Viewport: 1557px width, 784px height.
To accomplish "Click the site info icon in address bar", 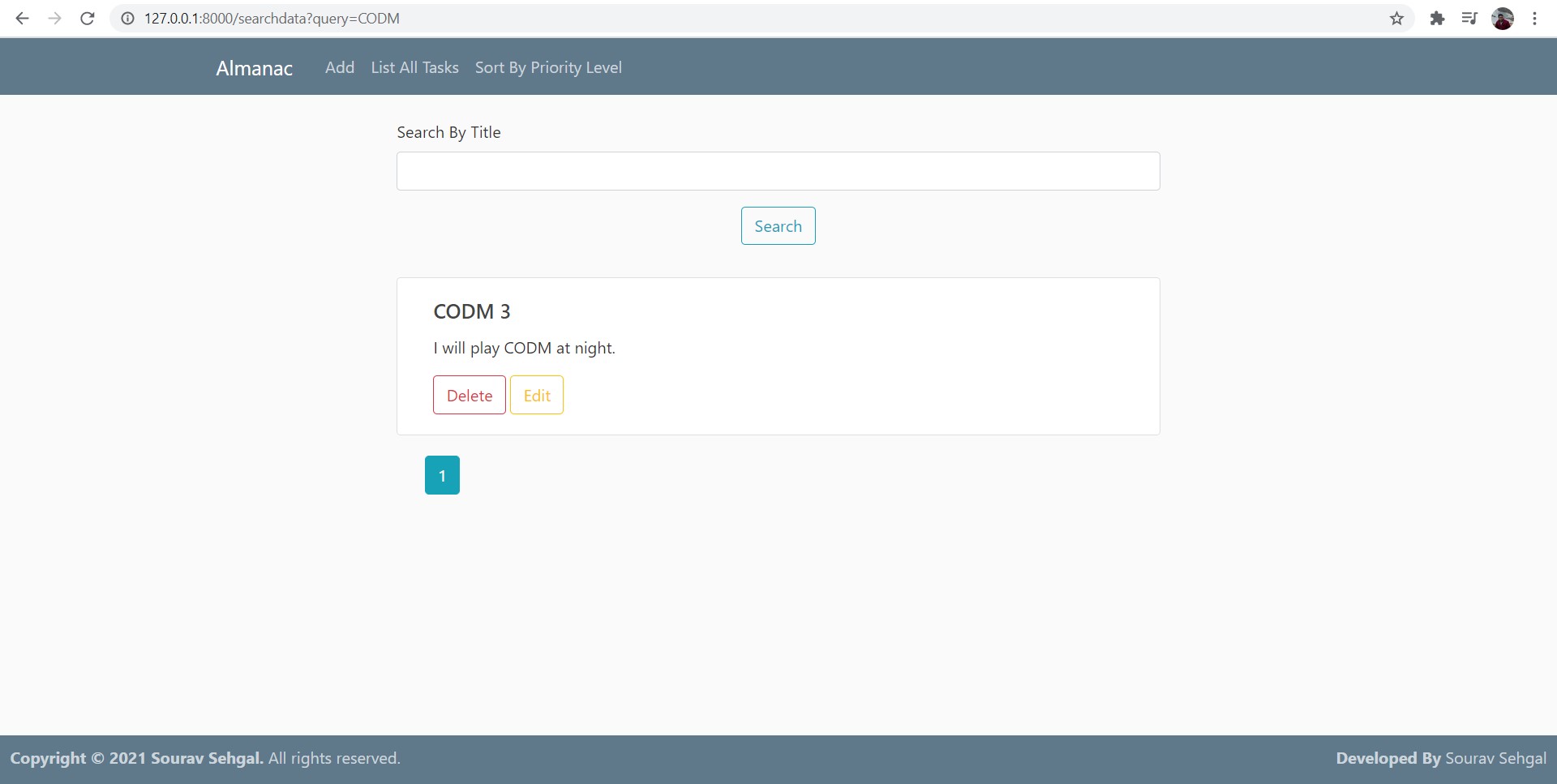I will [x=127, y=18].
